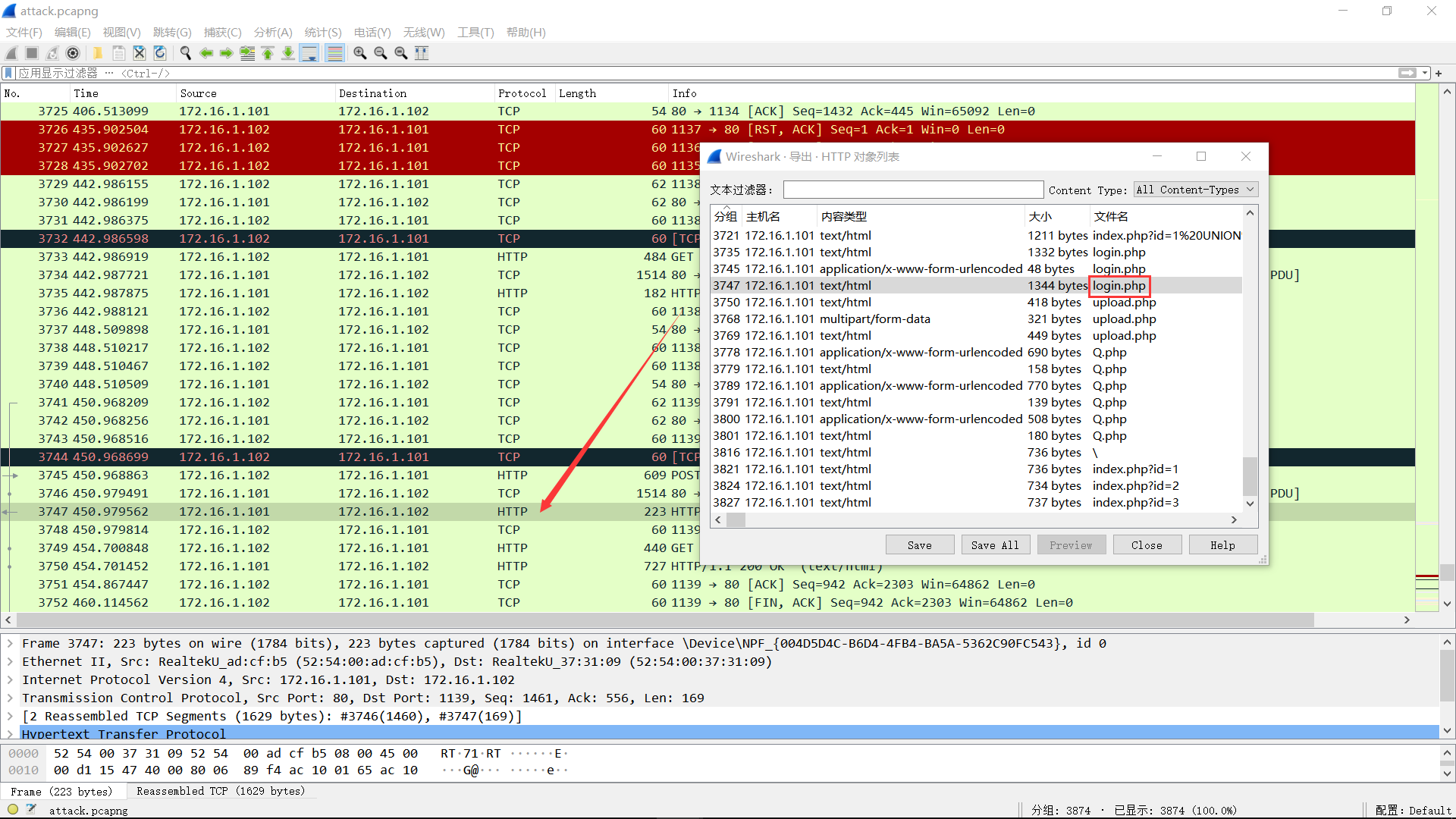The width and height of the screenshot is (1456, 819).
Task: Stop the running capture
Action: tap(32, 53)
